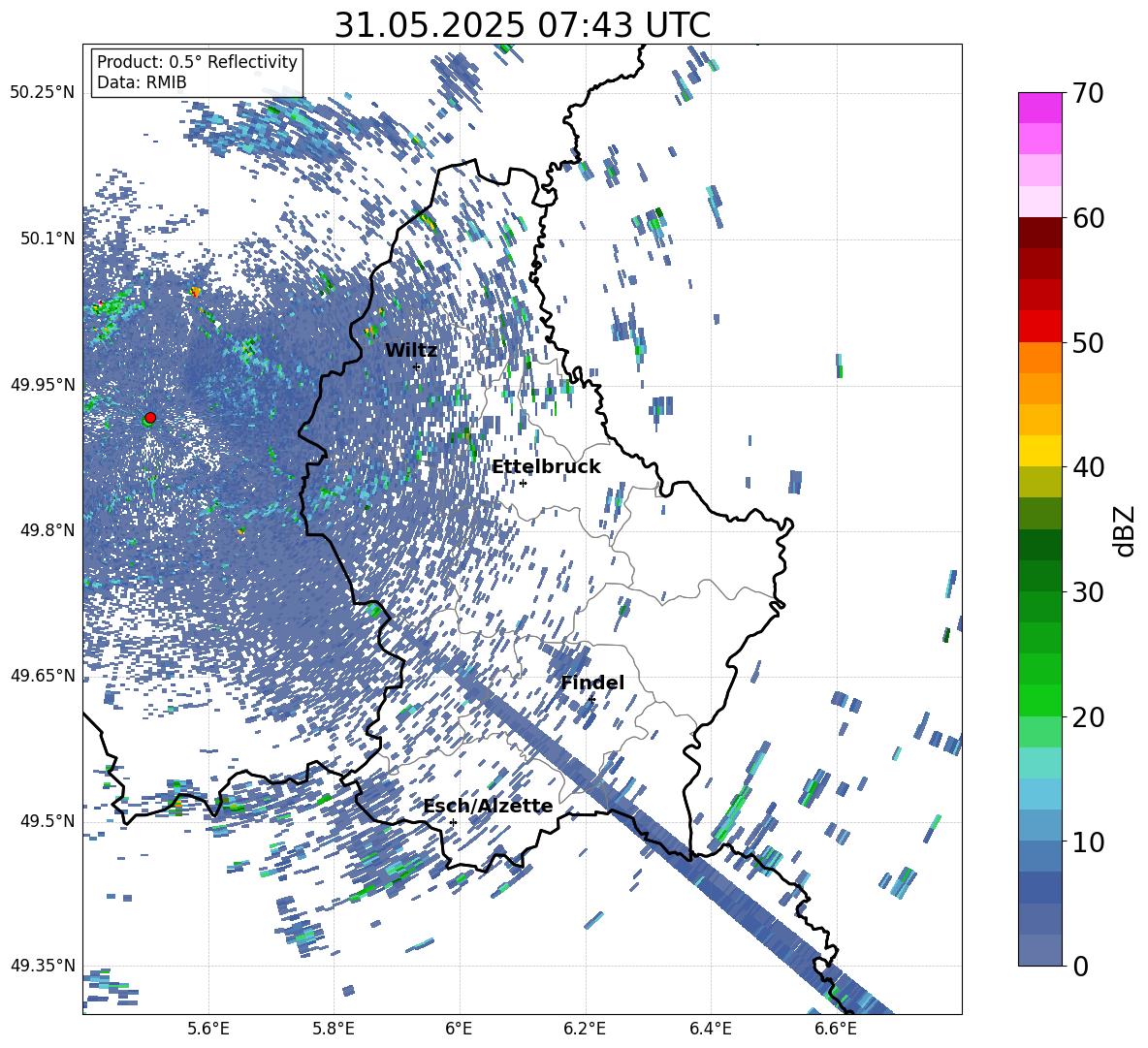Click the colorbar 20 tick label
This screenshot has width=1148, height=1048.
tap(1088, 717)
